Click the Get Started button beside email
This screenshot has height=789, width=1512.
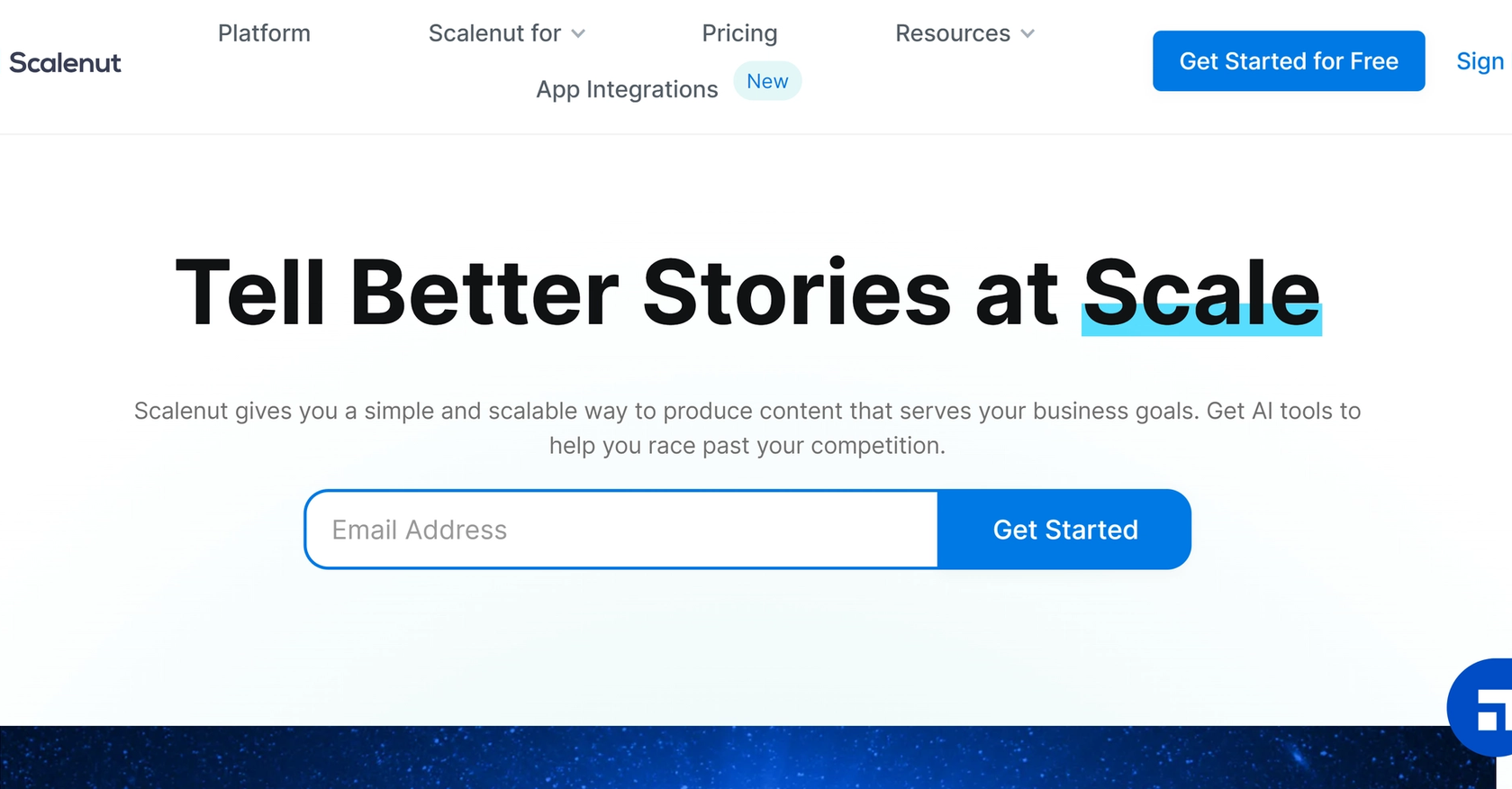click(x=1064, y=530)
